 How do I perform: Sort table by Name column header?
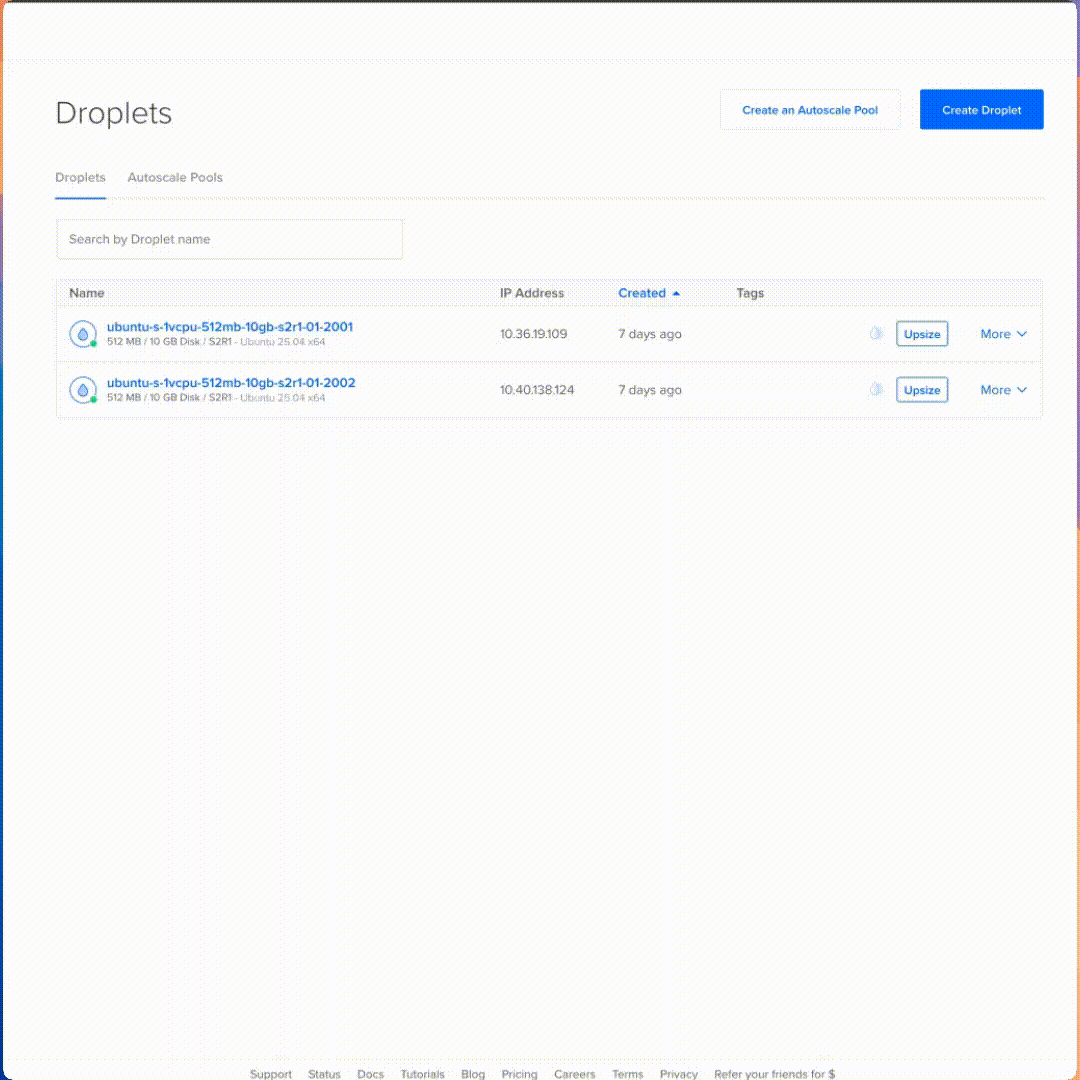87,293
